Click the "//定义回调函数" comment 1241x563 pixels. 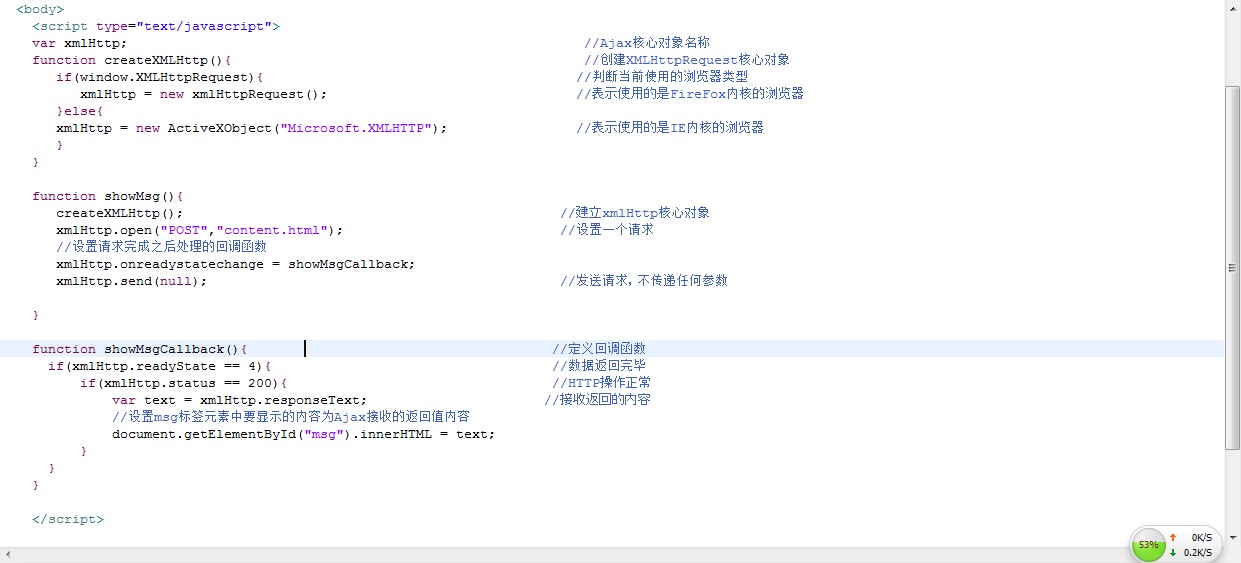[599, 349]
